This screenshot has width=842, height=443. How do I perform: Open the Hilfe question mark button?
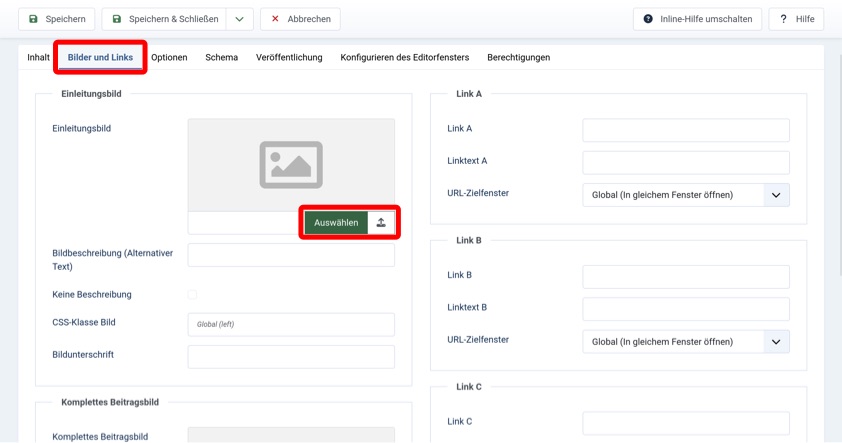click(x=796, y=19)
